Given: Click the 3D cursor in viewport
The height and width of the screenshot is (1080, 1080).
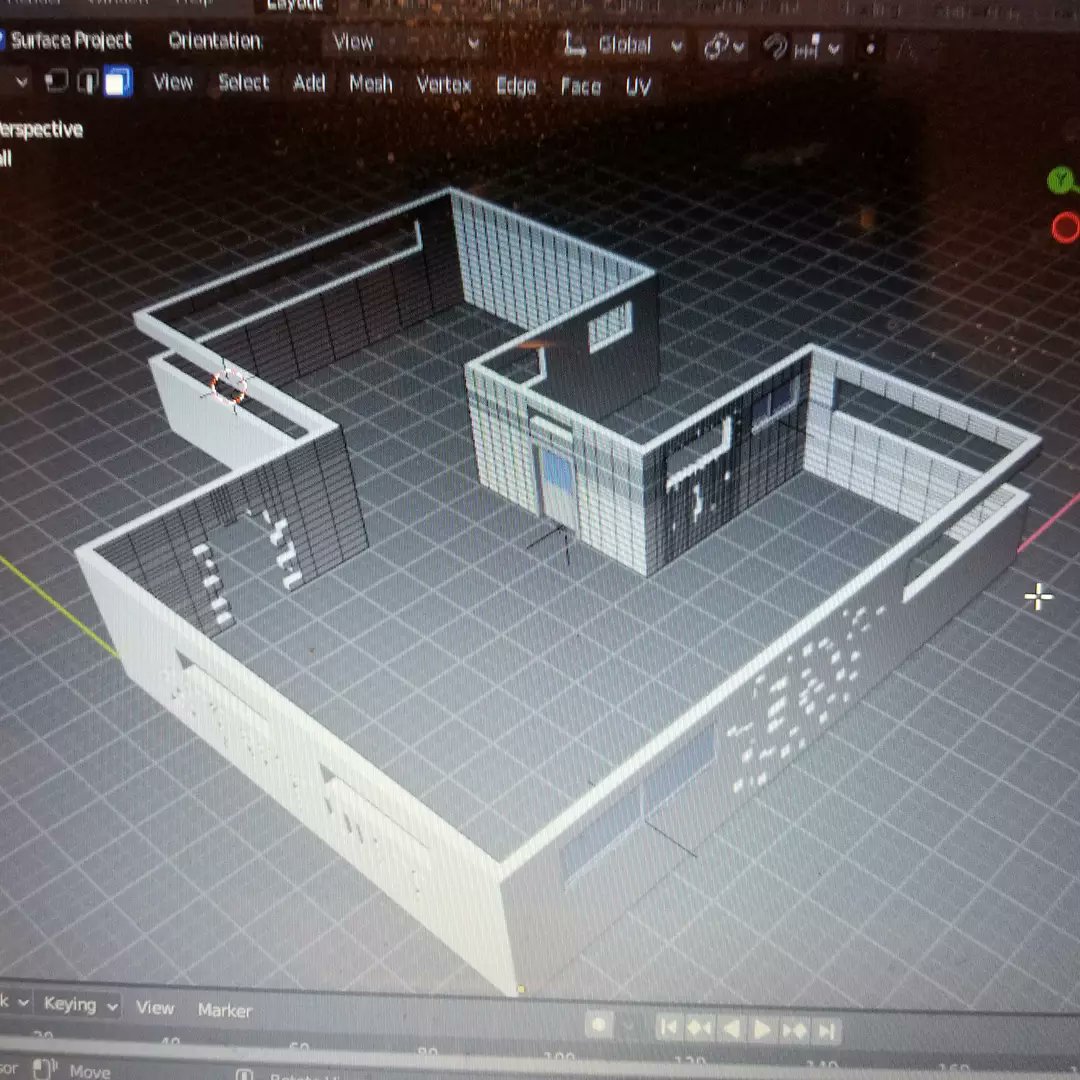Looking at the screenshot, I should point(229,386).
